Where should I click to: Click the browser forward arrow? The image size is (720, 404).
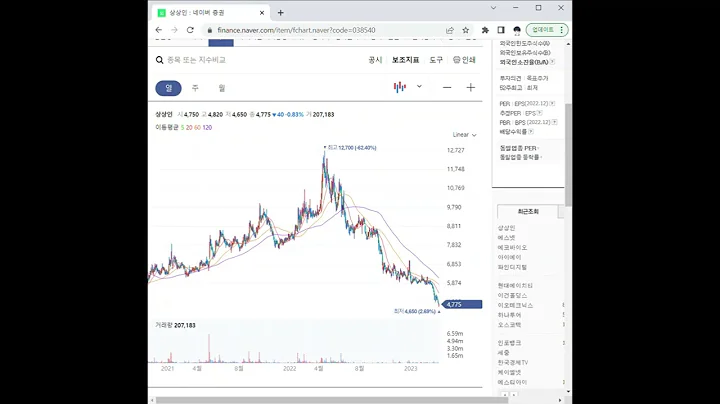[174, 30]
